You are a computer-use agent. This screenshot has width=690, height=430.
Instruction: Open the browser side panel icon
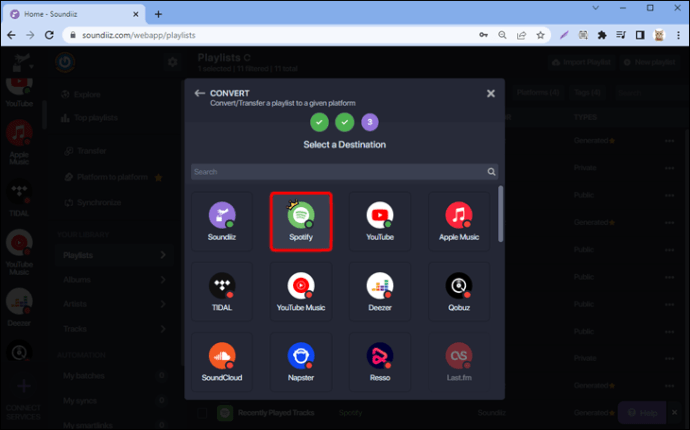[640, 35]
